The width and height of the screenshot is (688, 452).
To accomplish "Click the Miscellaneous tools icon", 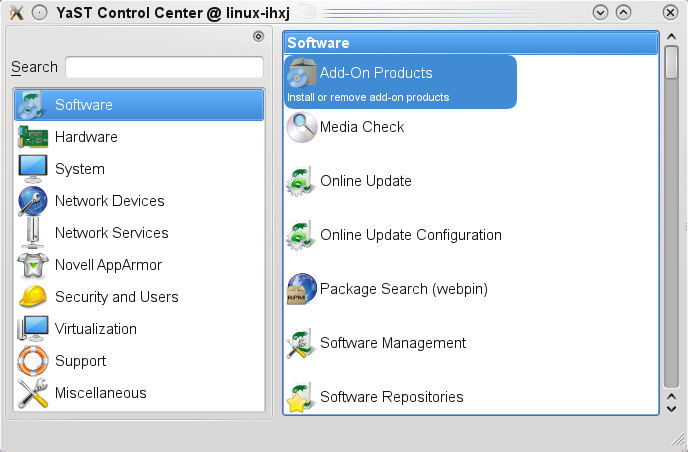I will point(33,393).
